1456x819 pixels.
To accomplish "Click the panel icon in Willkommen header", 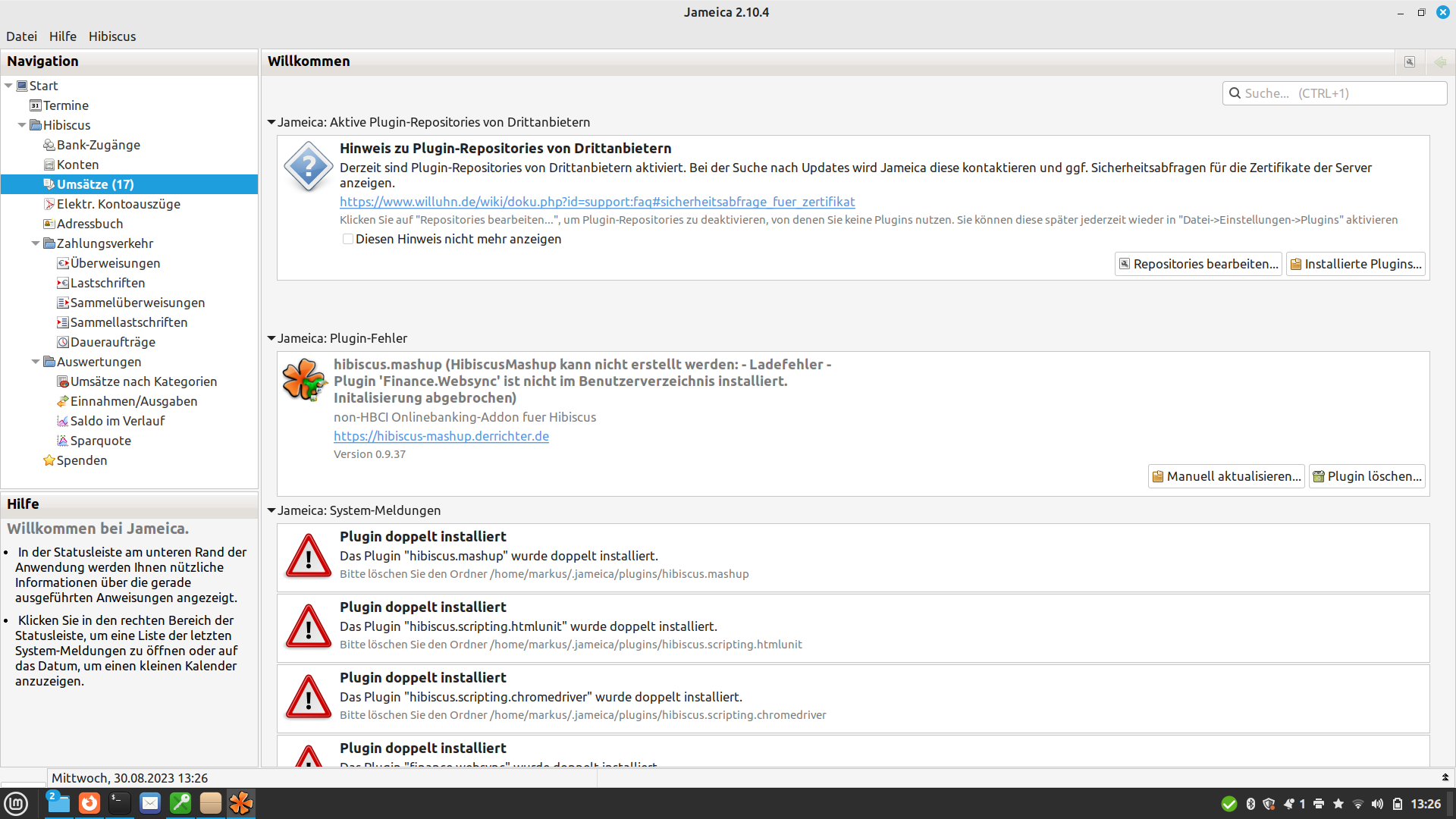I will pos(1410,62).
